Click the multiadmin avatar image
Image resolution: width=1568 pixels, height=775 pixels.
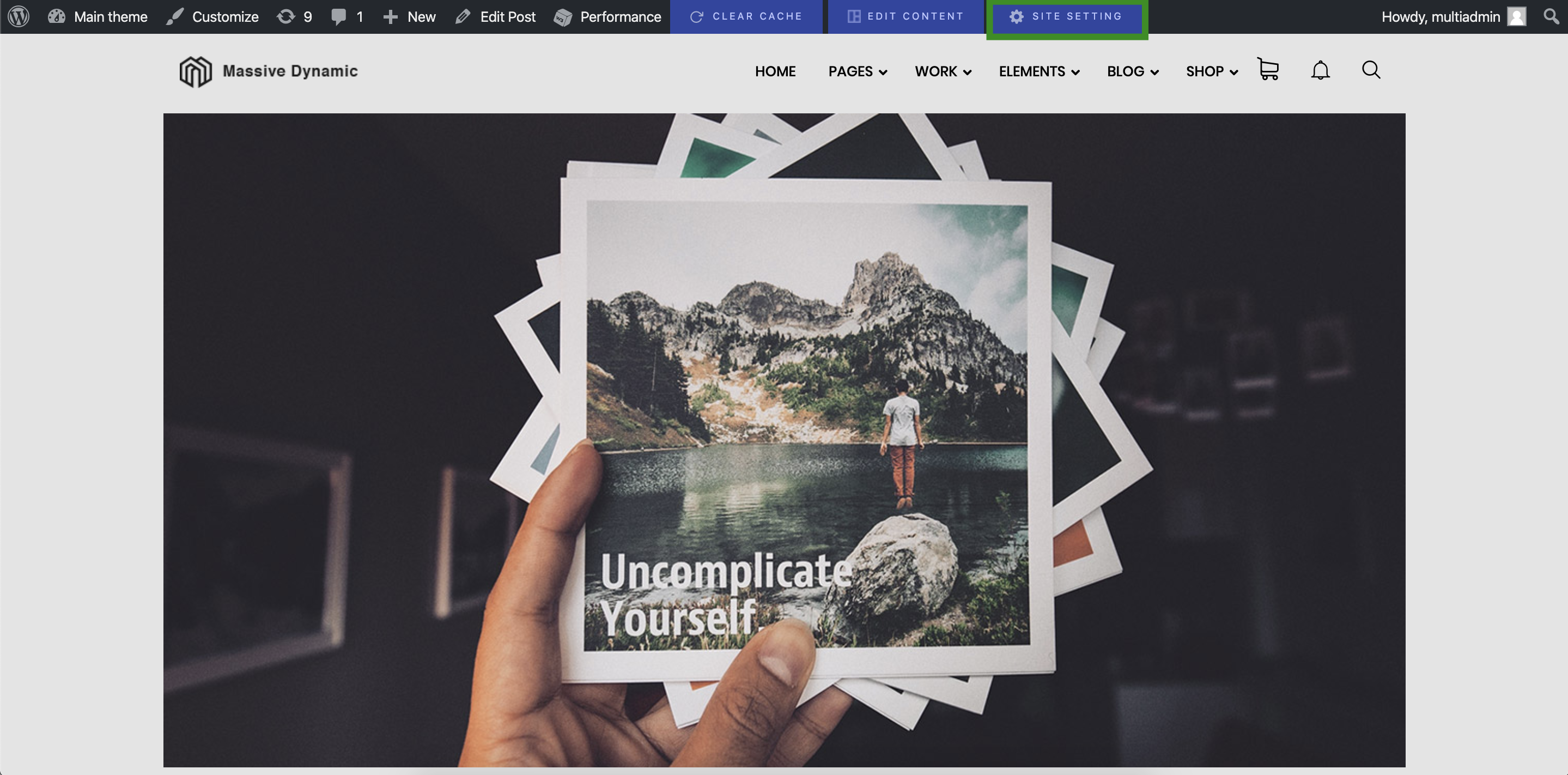tap(1516, 16)
